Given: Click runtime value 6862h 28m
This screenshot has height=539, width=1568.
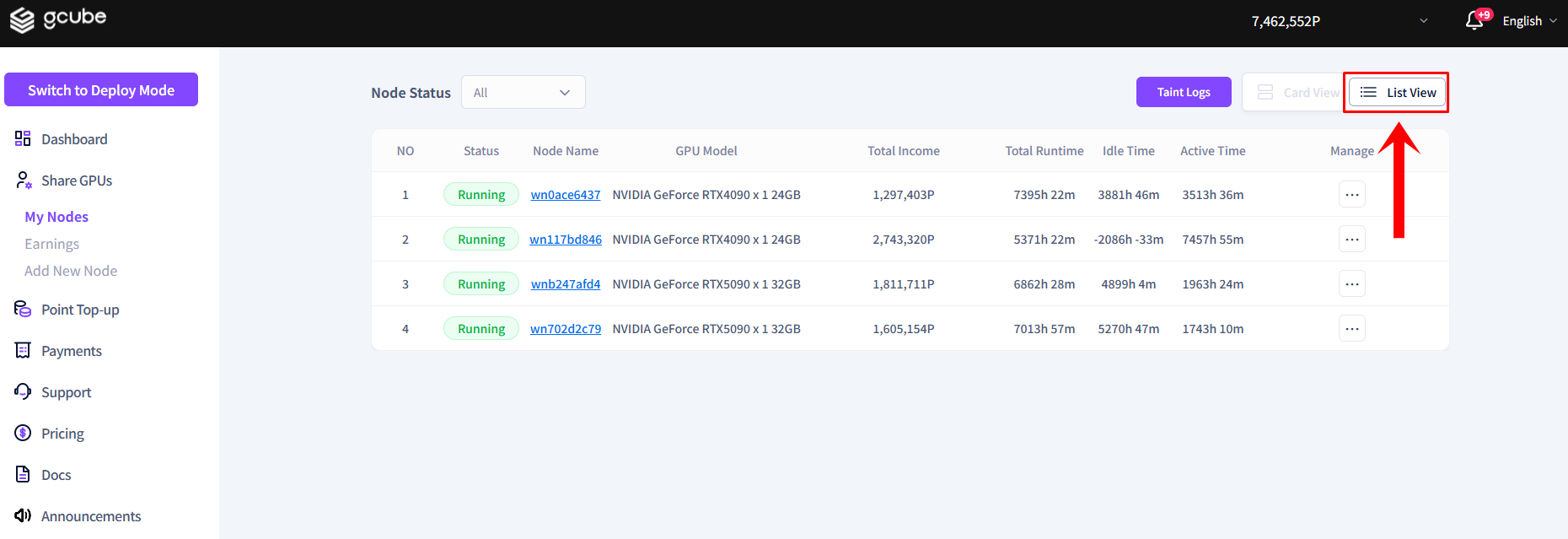Looking at the screenshot, I should point(1044,284).
